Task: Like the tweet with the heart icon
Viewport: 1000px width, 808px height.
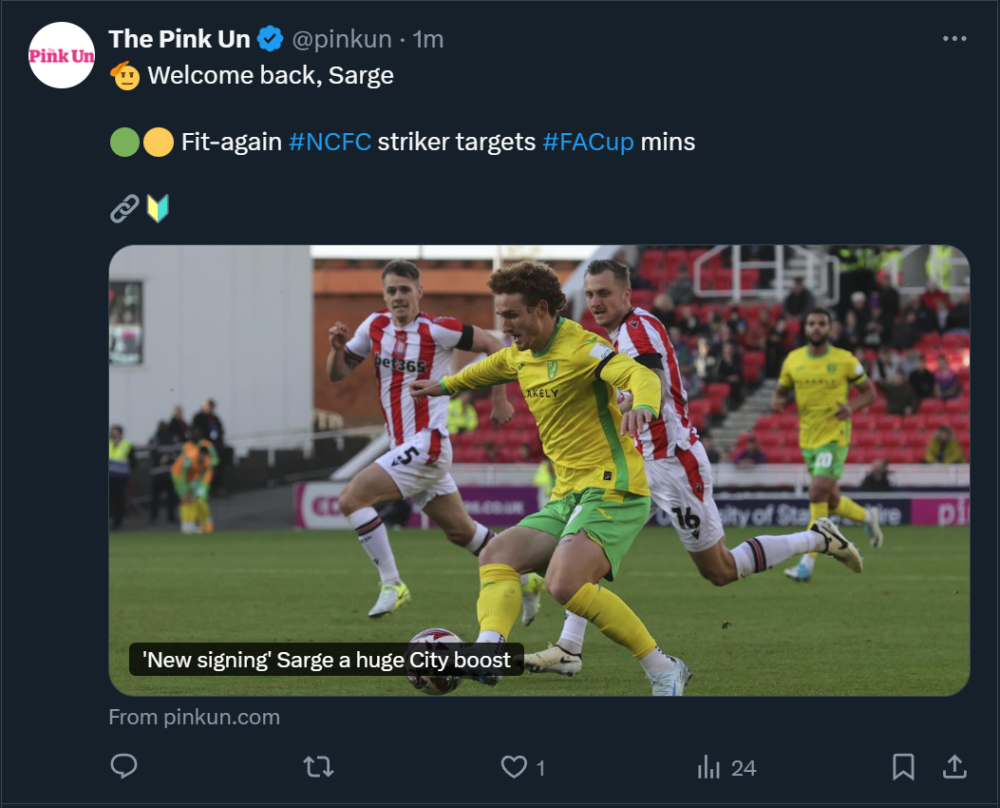Action: (514, 767)
